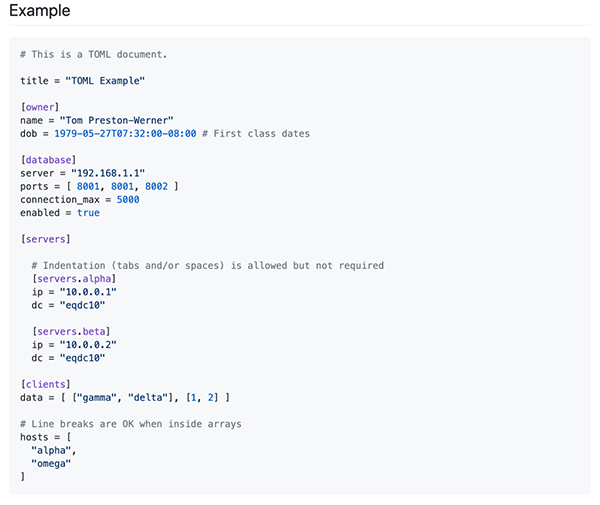This screenshot has height=505, width=600.
Task: Click the "# This is a TOML document." comment
Action: [x=94, y=53]
